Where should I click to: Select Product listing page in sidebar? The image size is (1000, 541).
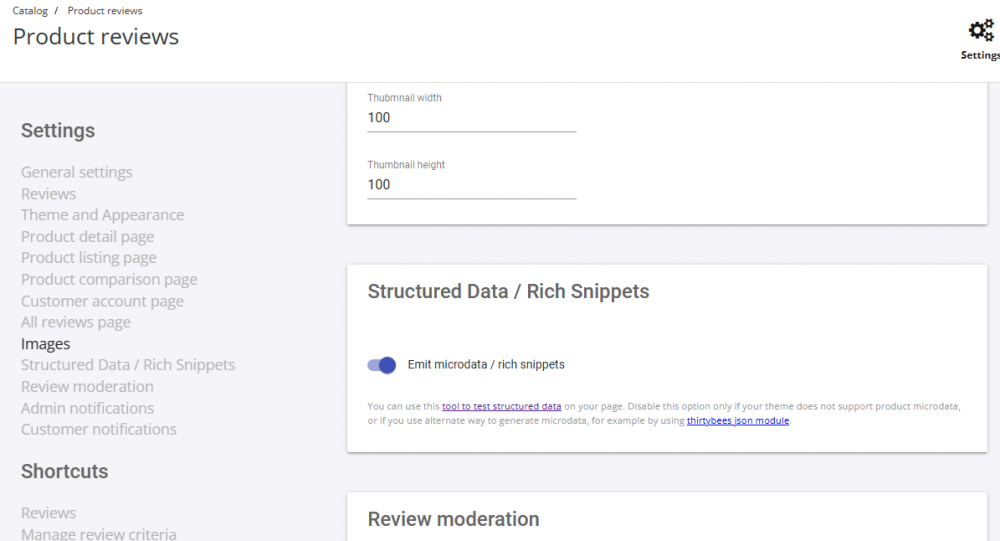88,258
